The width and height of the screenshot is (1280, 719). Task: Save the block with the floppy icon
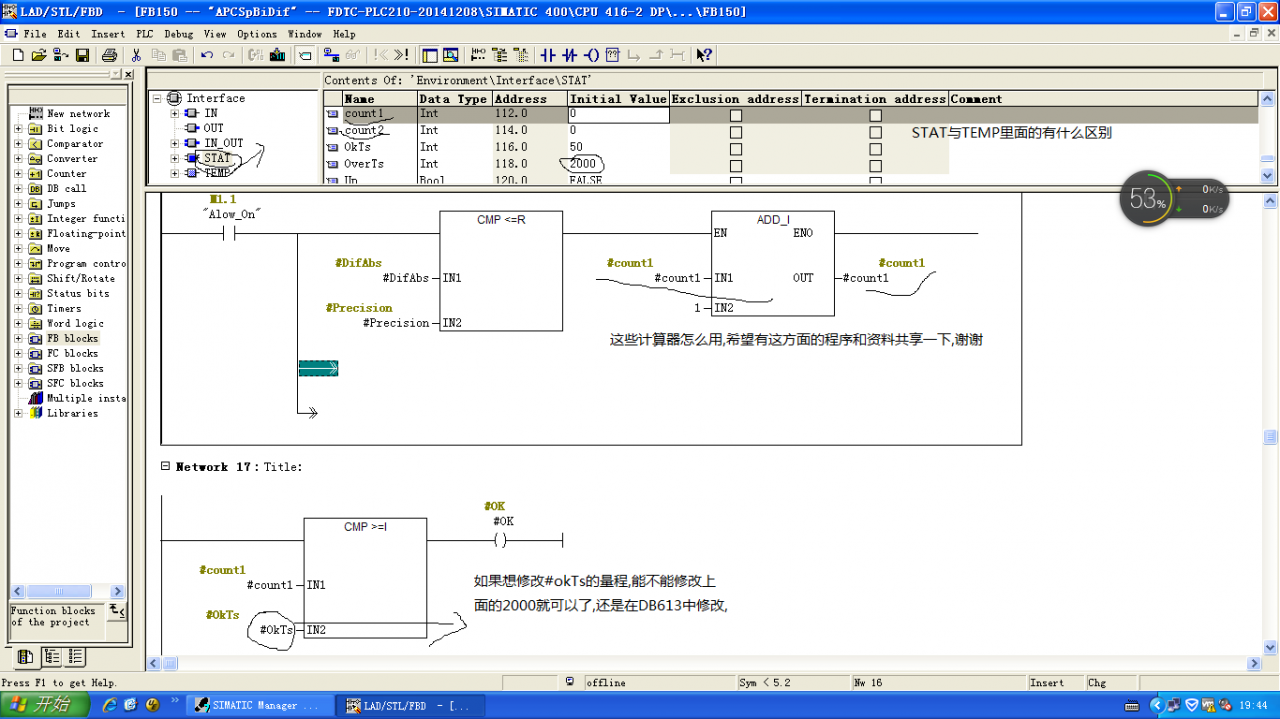coord(83,55)
